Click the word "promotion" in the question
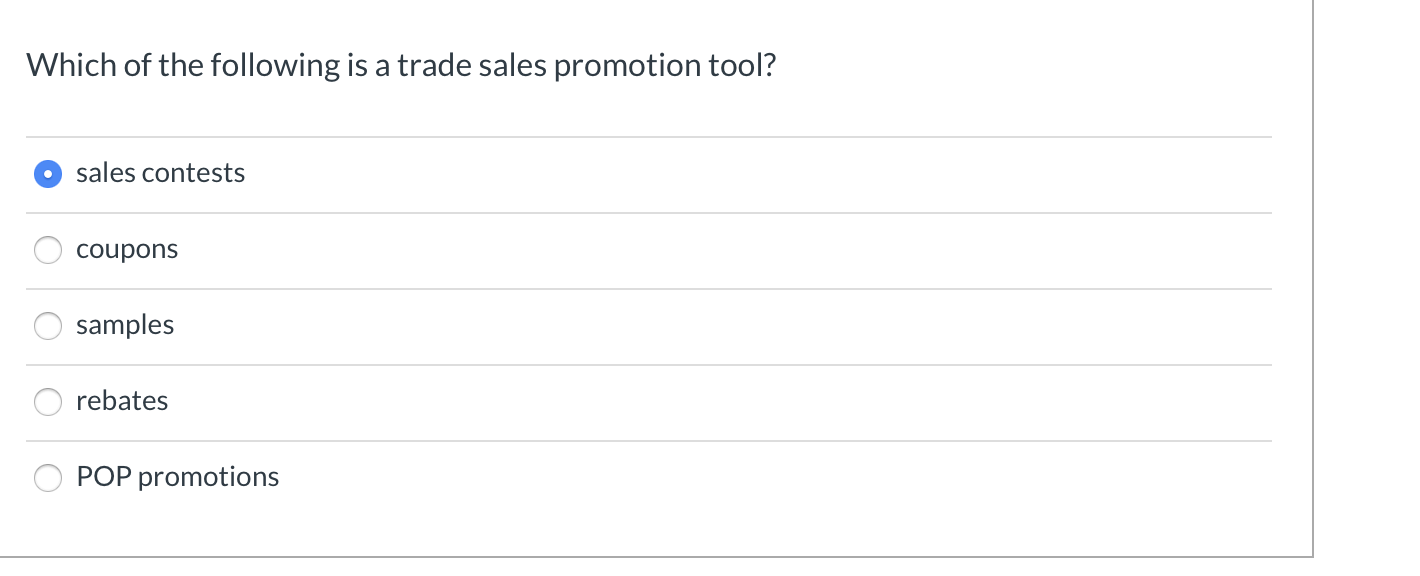Viewport: 1420px width, 576px height. pos(623,66)
